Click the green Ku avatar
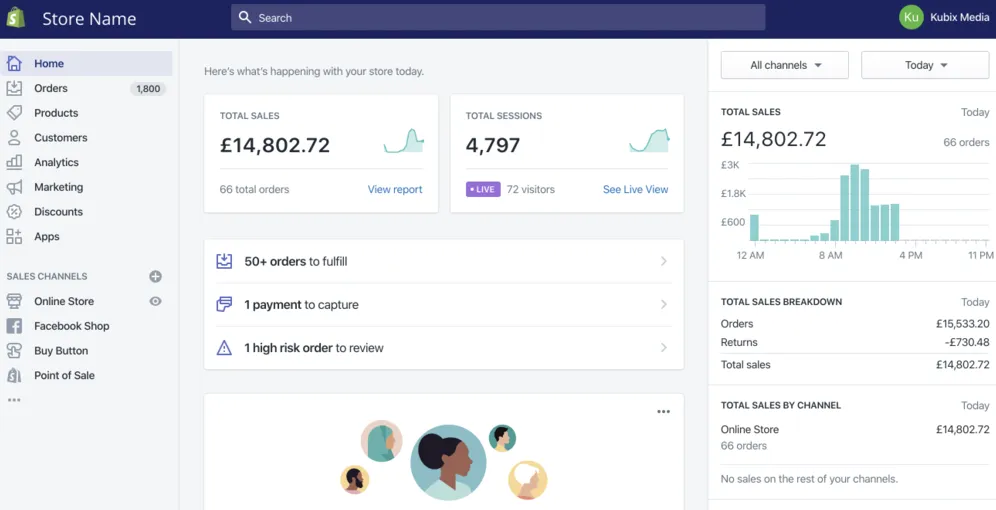Screen dimensions: 996x510 (911, 17)
